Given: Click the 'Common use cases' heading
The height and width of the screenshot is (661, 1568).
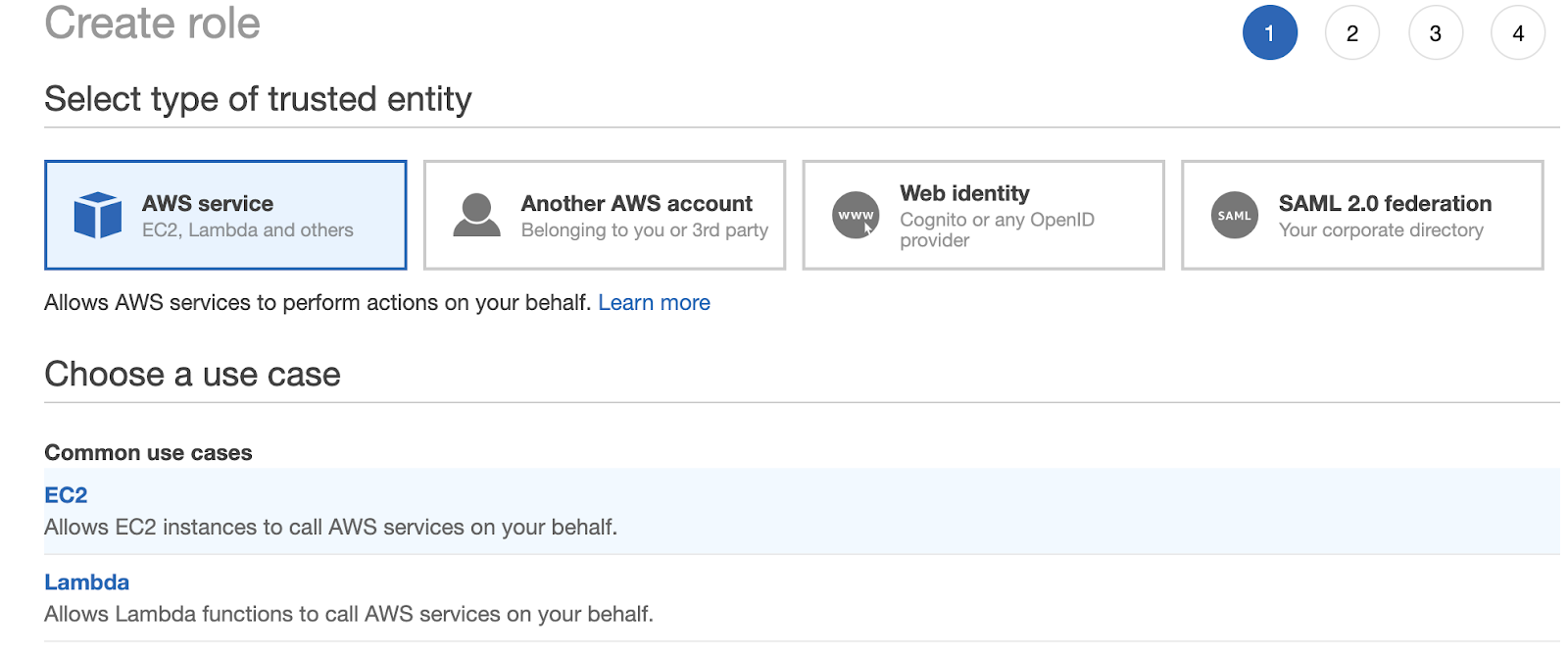Looking at the screenshot, I should [148, 453].
